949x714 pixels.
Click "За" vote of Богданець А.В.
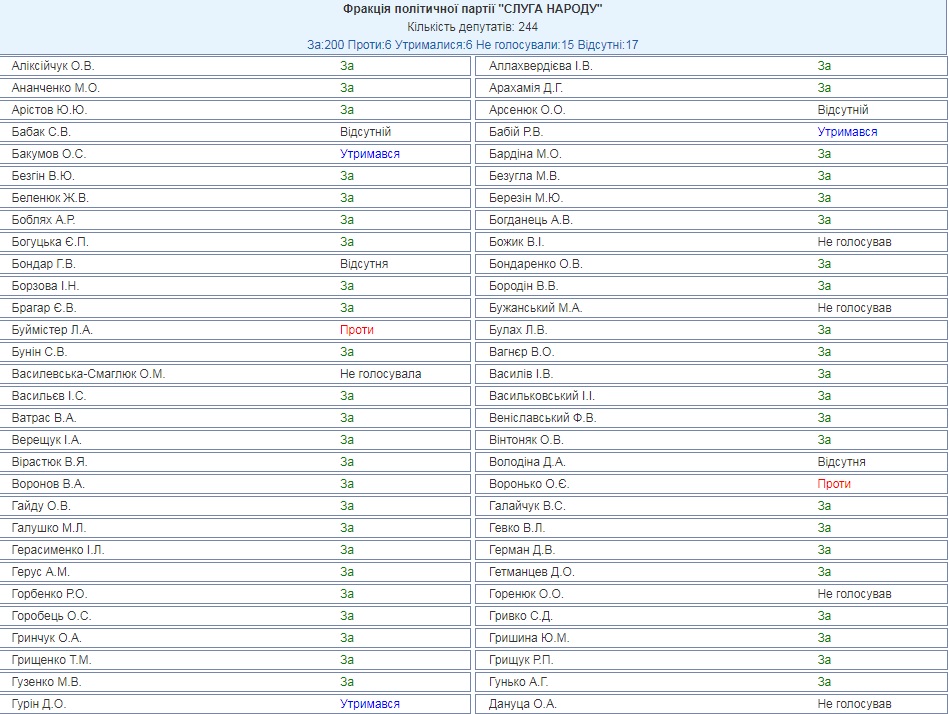(x=824, y=220)
